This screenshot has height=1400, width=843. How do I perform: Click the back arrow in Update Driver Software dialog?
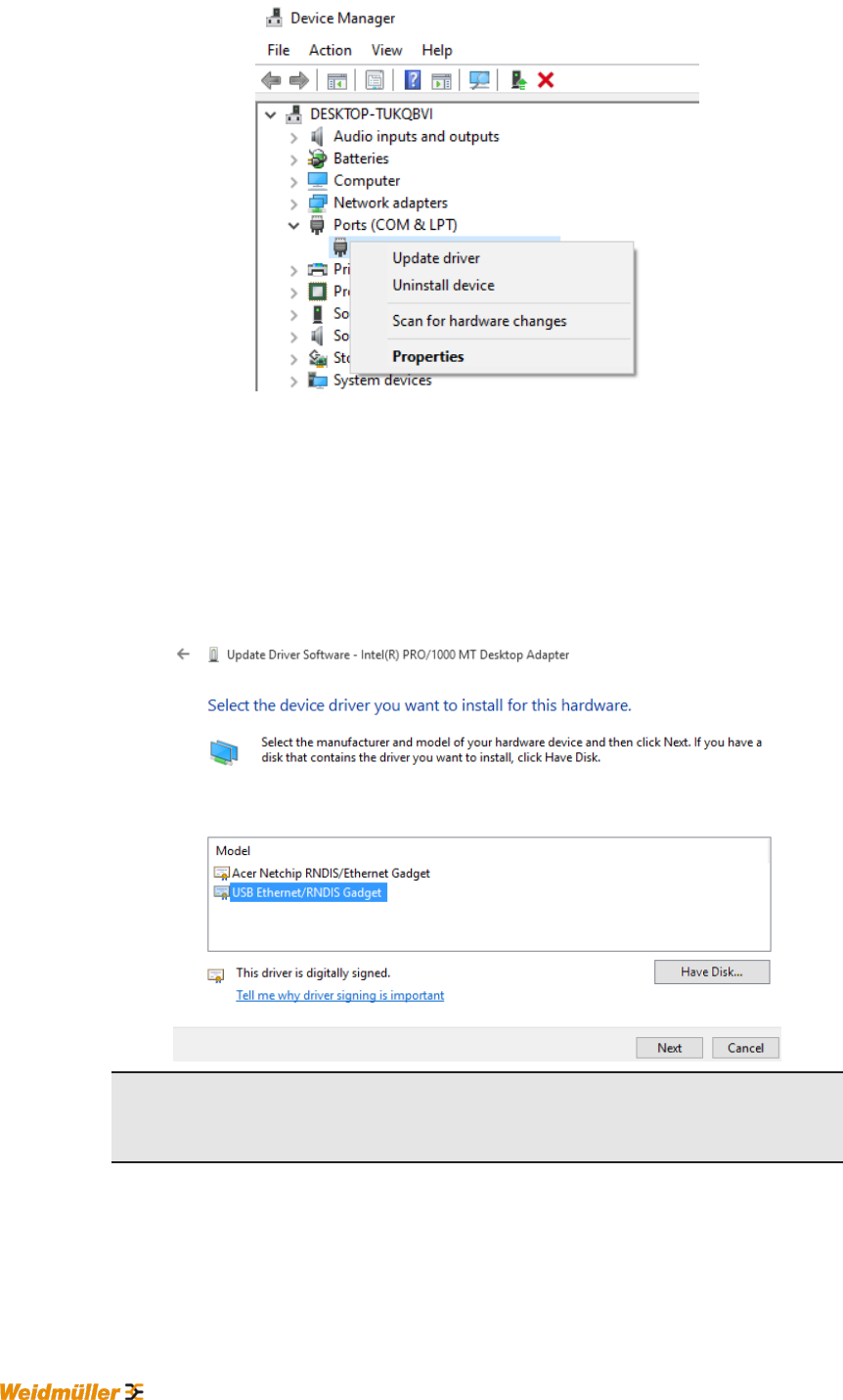tap(183, 655)
